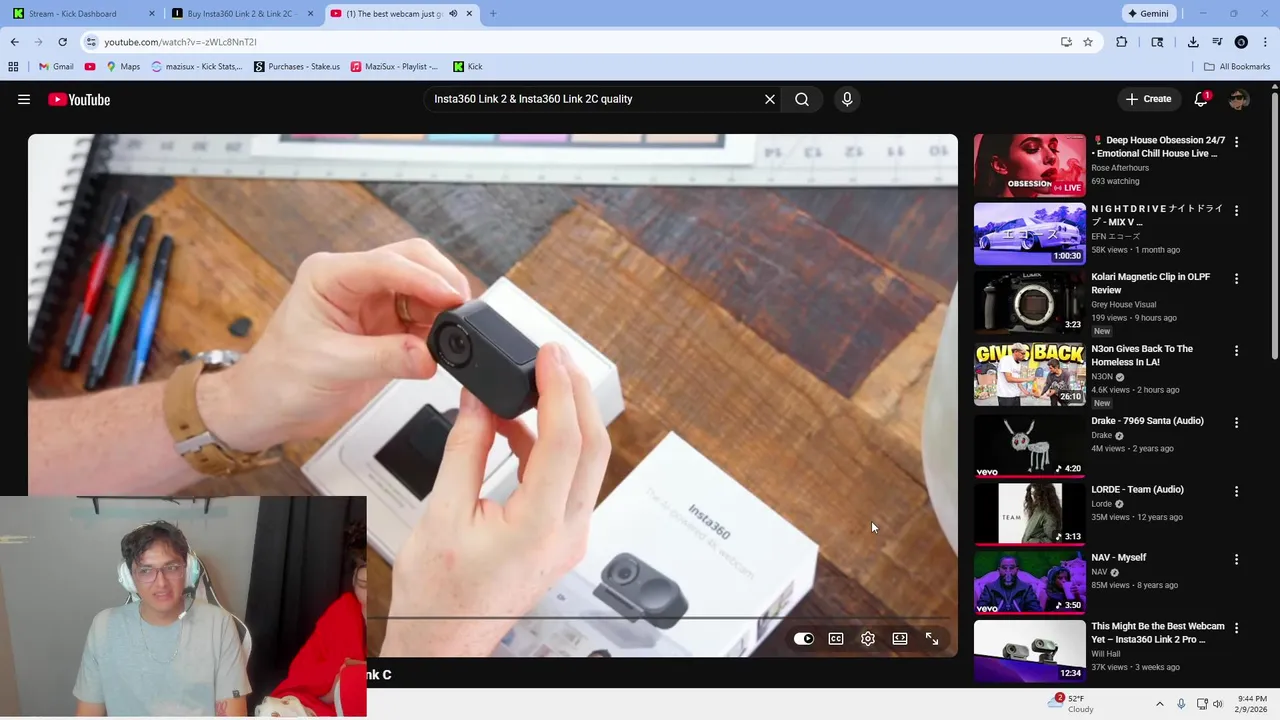Seek on the video progress bar
Image resolution: width=1280 pixels, height=720 pixels.
pos(660,618)
